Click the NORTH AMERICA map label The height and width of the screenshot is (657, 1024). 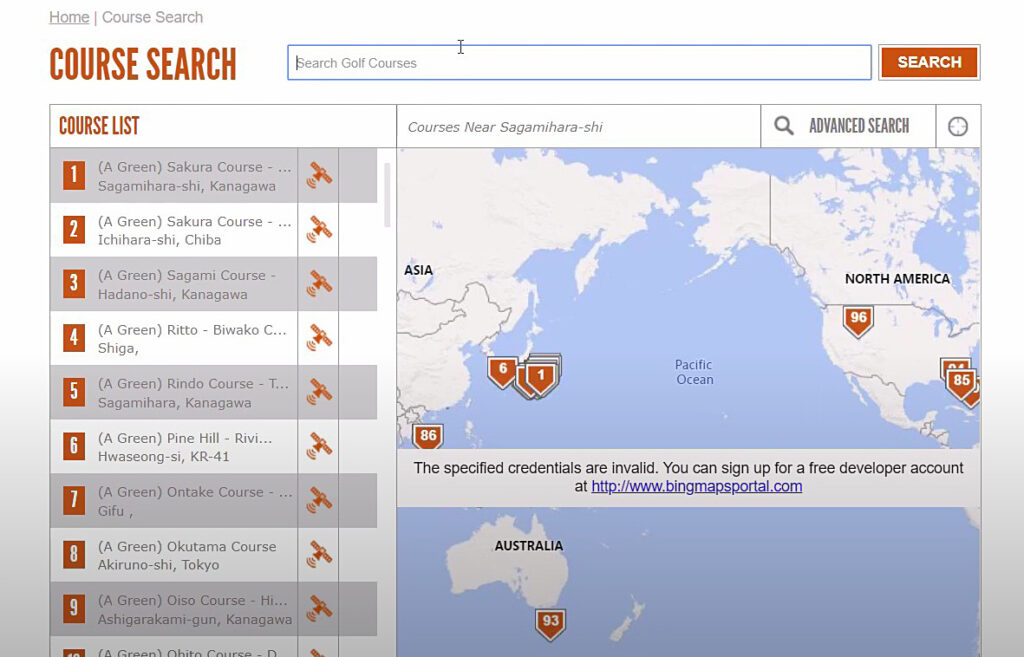coord(897,279)
